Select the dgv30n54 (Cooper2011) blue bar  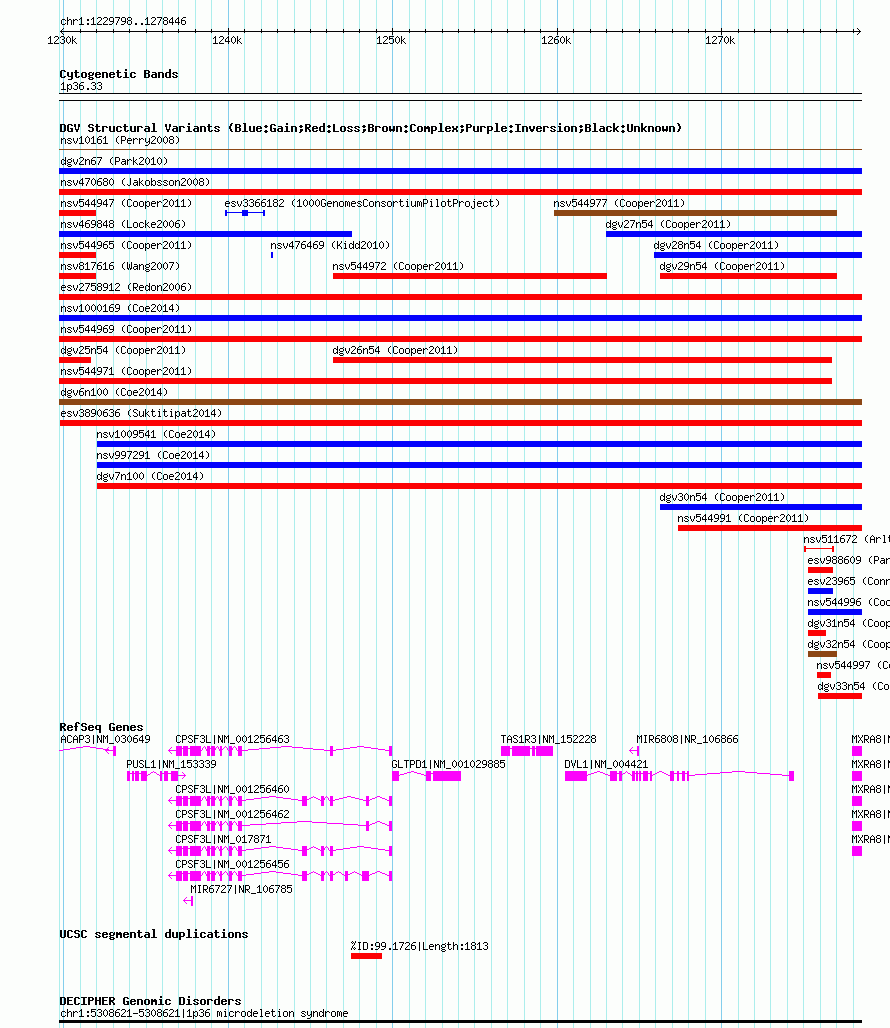761,507
